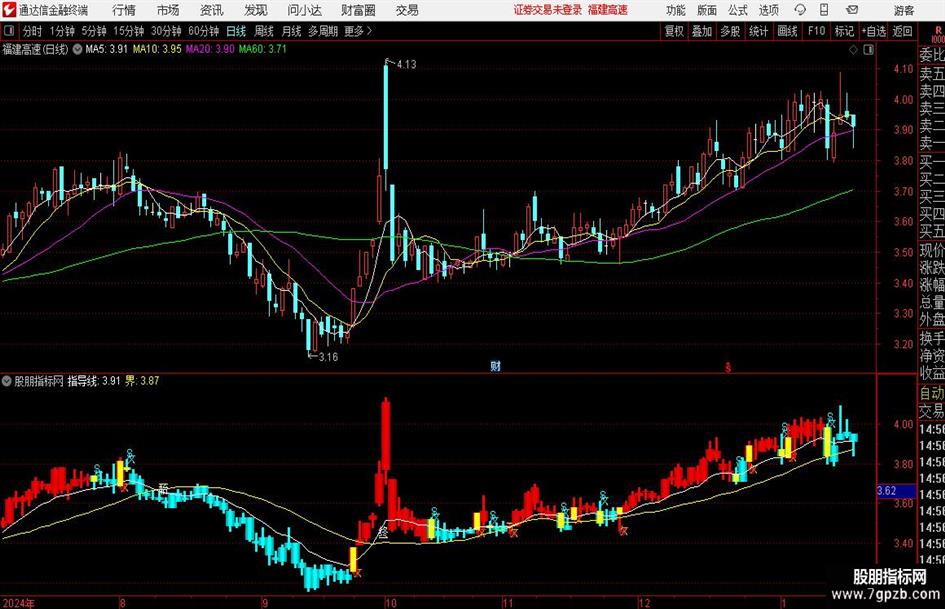Click the 通达信 red logo icon
945x609 pixels.
pyautogui.click(x=9, y=10)
